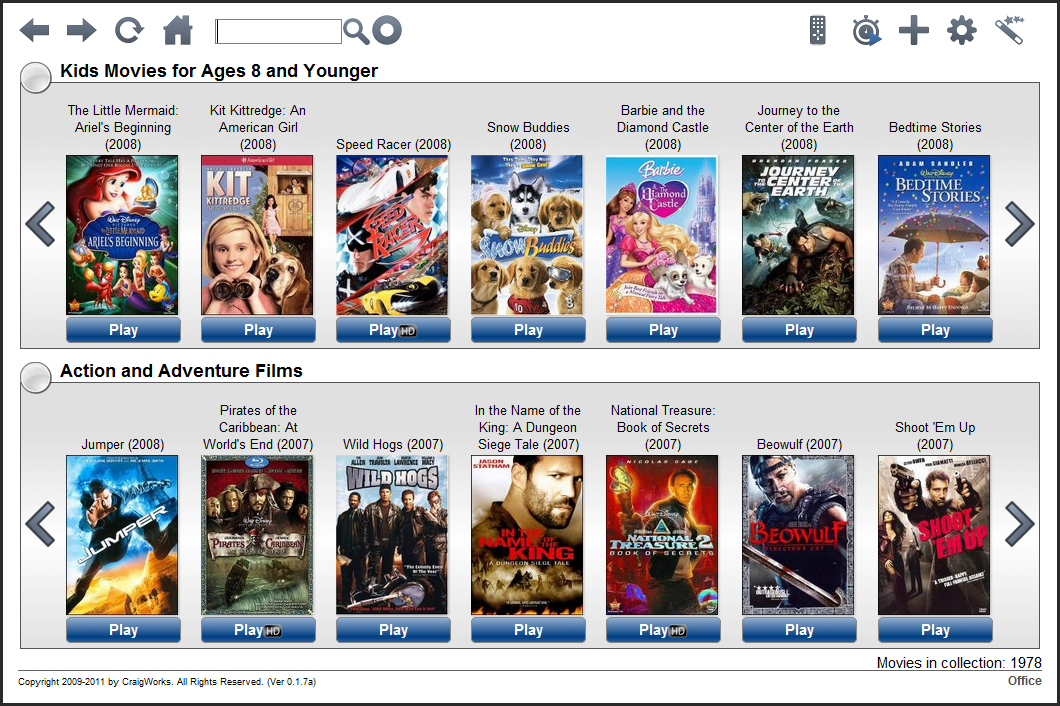This screenshot has height=706, width=1060.
Task: Click the title 'Snow Buddies (2008)'
Action: (x=528, y=136)
